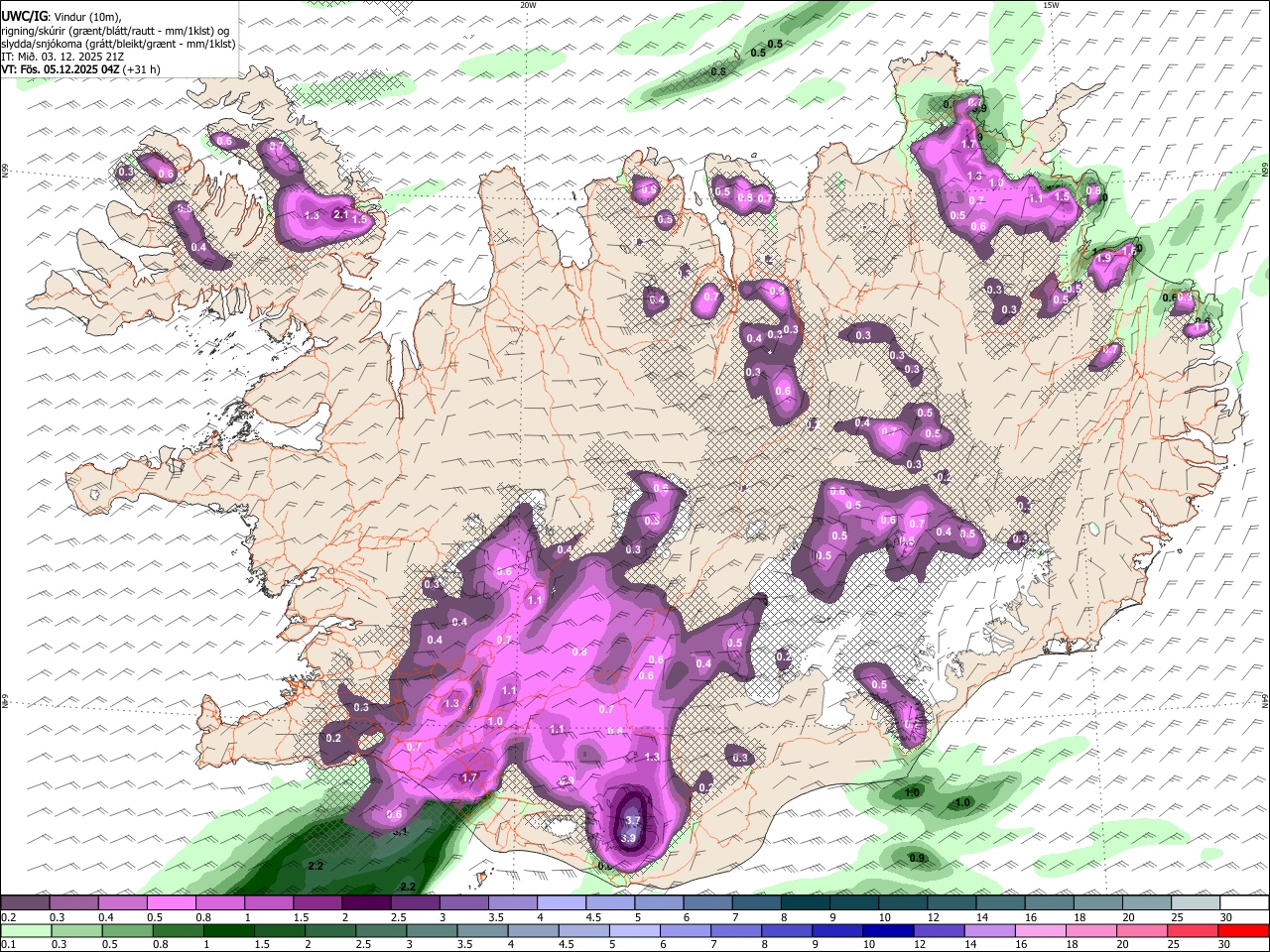This screenshot has height=952, width=1270.
Task: Click the light gray upper swatch labeled 25
Action: pos(1196,903)
